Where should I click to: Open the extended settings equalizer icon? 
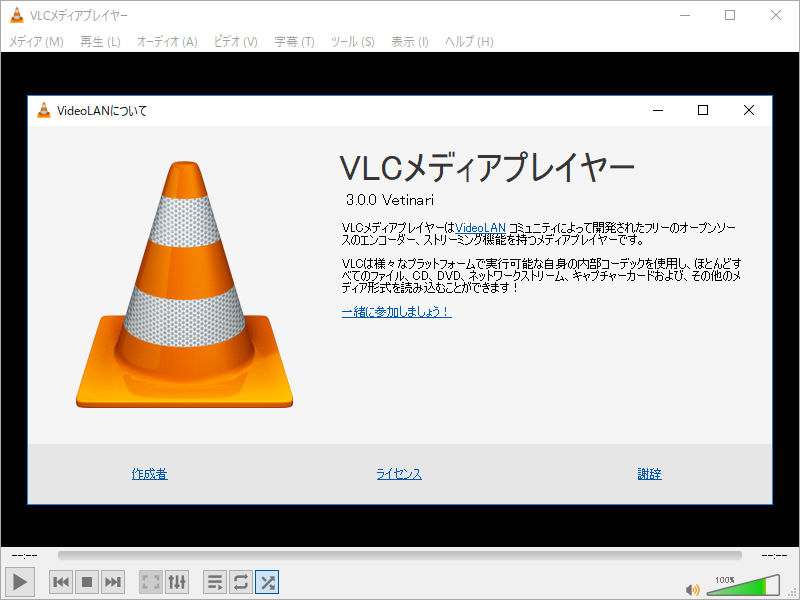177,581
